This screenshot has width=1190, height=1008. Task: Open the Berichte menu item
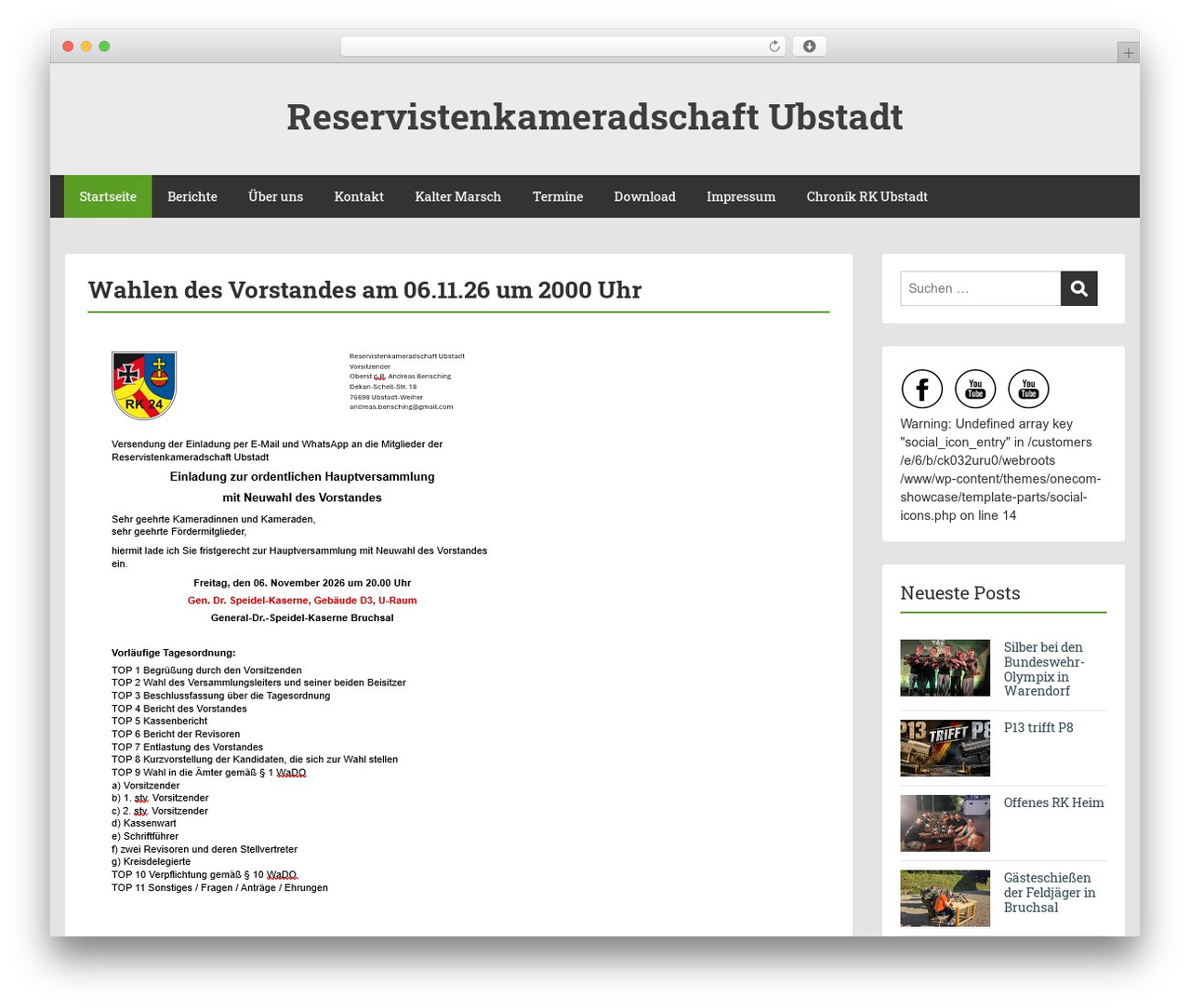tap(192, 196)
